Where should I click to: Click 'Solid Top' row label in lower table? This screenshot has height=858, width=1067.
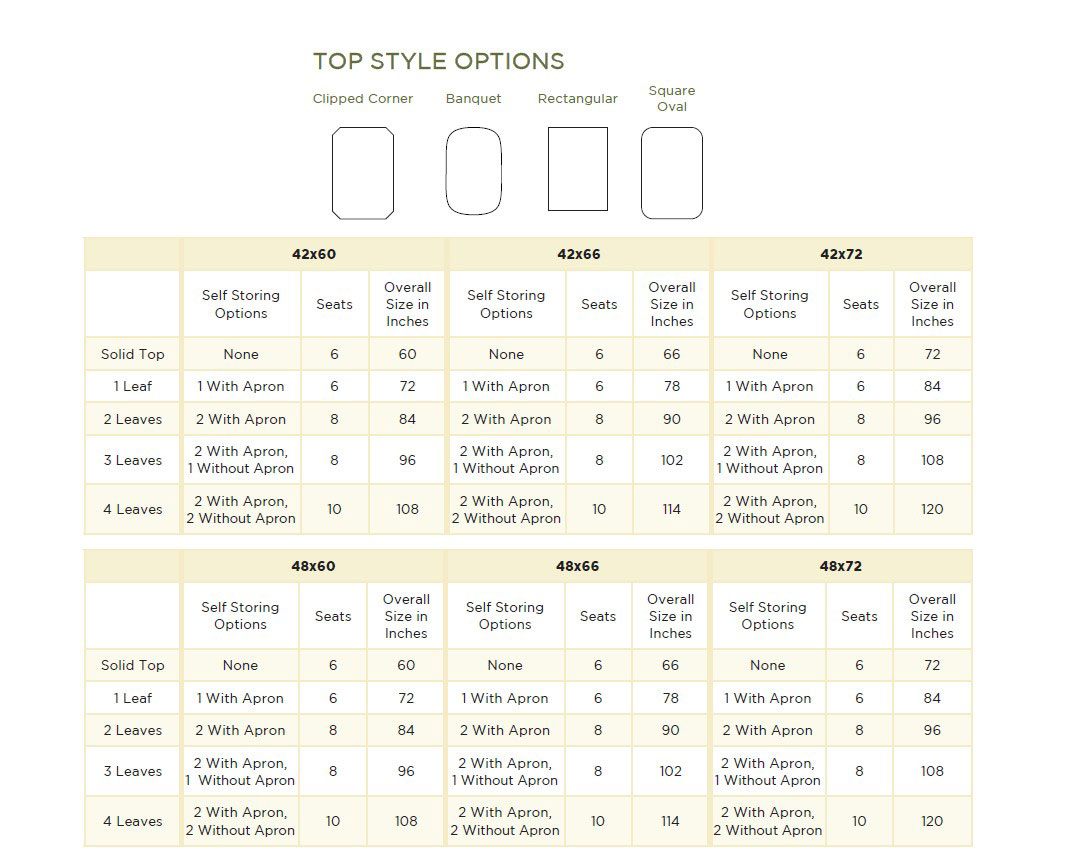pos(133,665)
